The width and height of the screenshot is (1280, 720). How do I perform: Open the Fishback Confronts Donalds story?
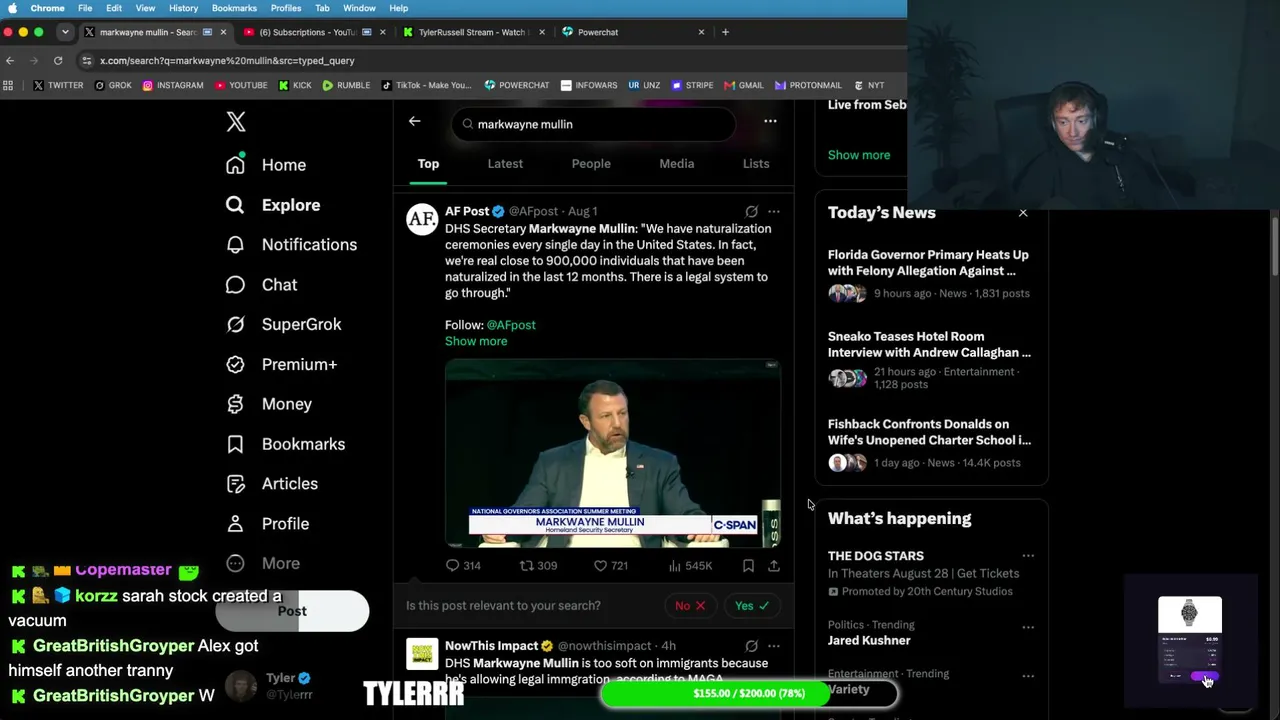click(932, 443)
